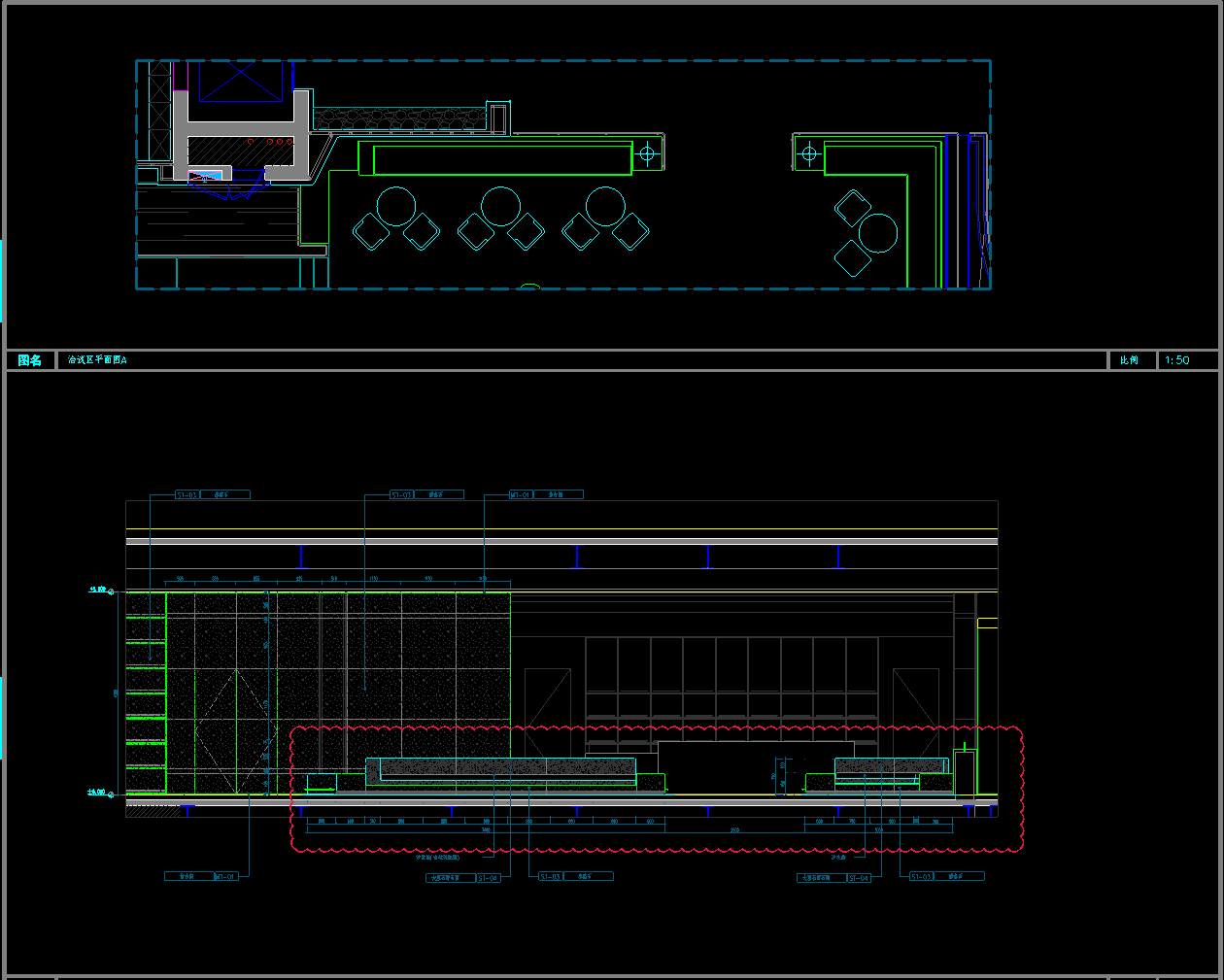Viewport: 1224px width, 980px height.
Task: Click the "比例" scale label
Action: [1129, 360]
